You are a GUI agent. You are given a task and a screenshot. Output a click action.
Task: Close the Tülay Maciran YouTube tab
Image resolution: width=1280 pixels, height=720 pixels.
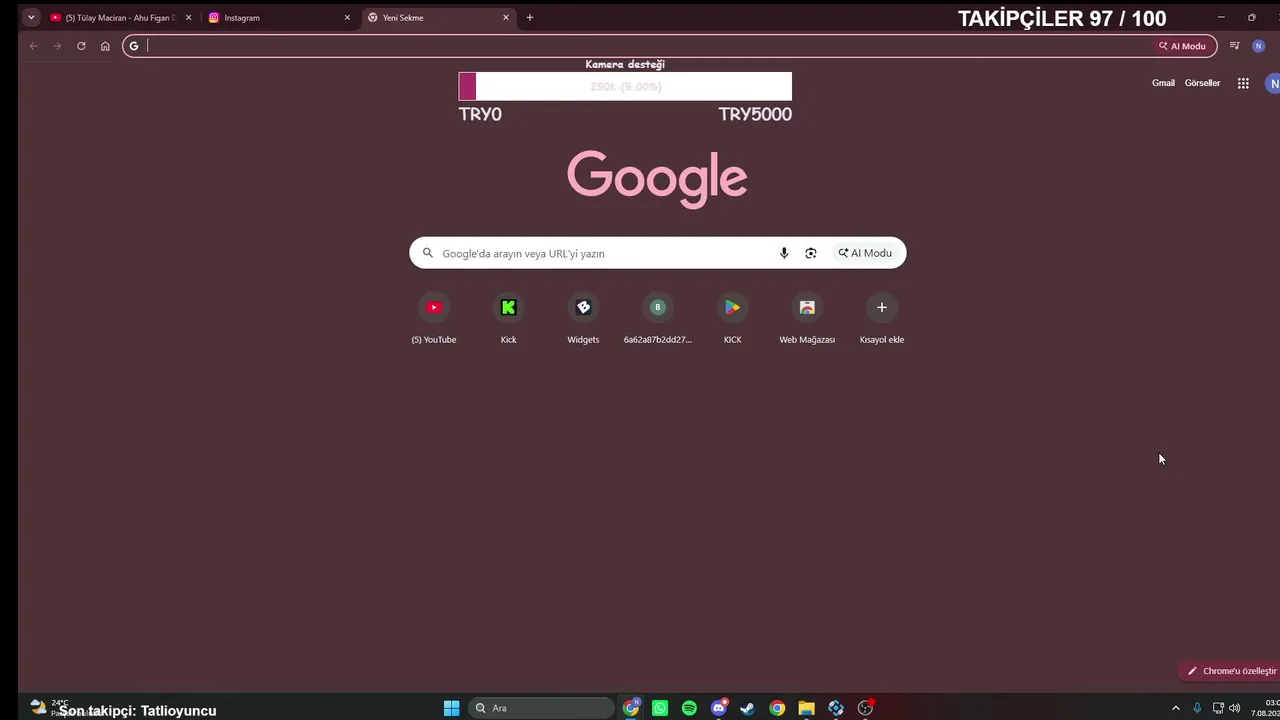pyautogui.click(x=188, y=17)
